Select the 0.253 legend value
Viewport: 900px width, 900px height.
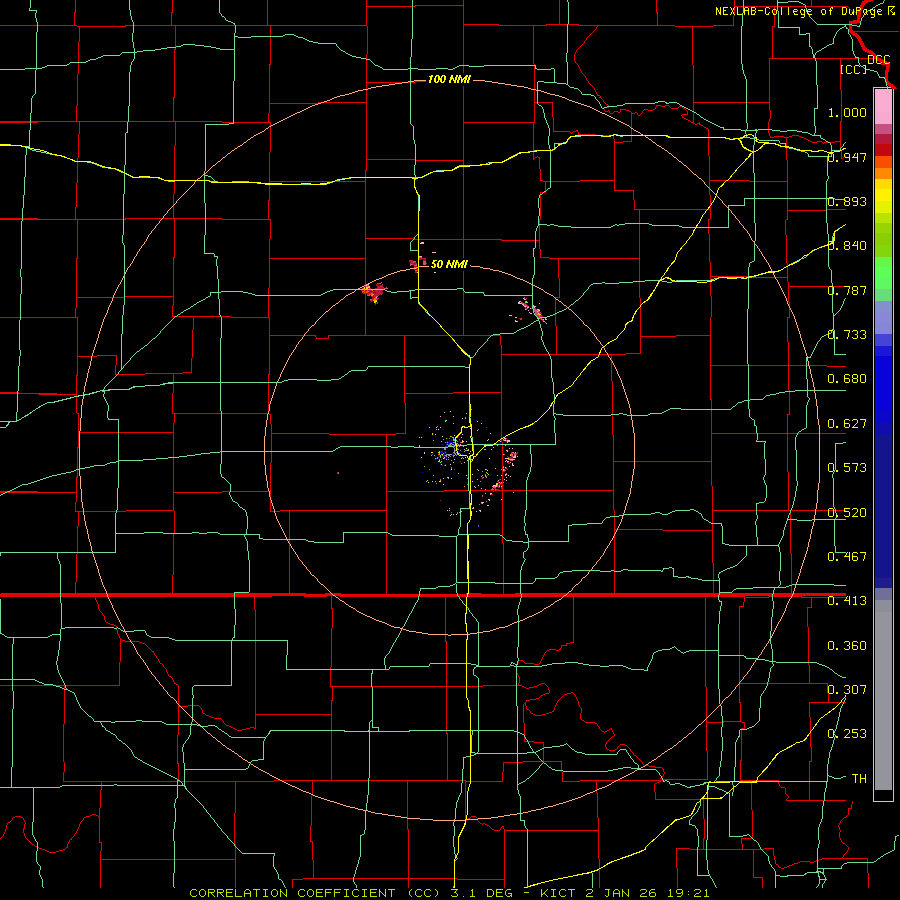pos(847,734)
